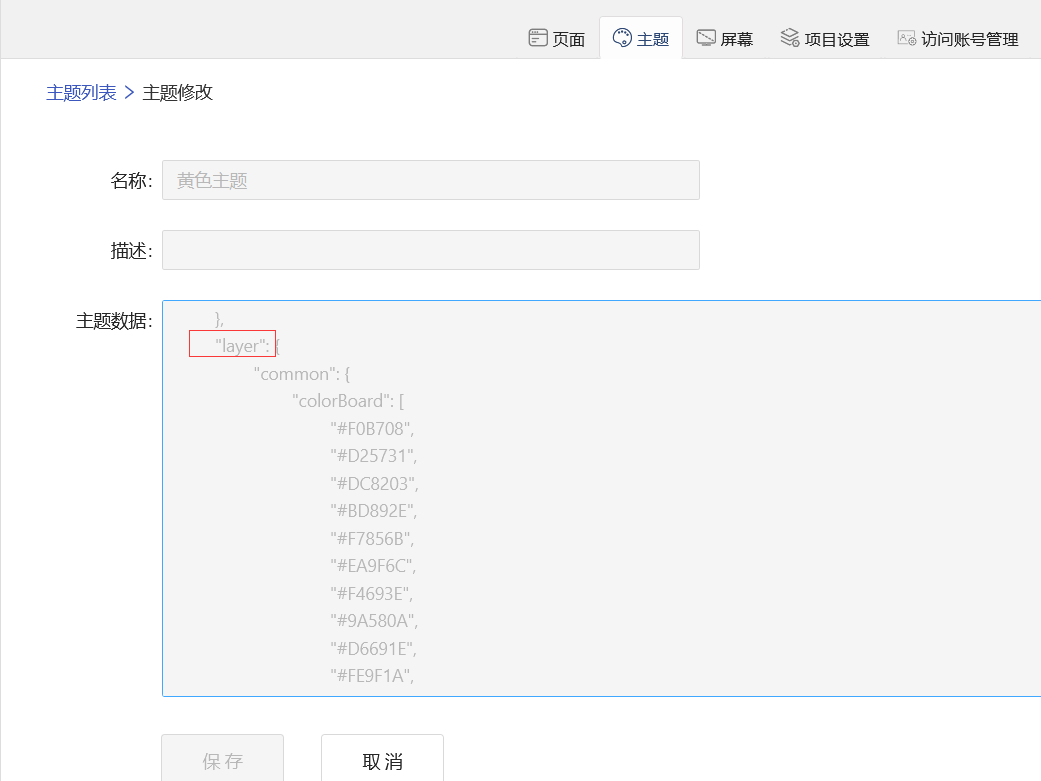Open the 屏幕 tab
This screenshot has height=781, width=1041.
[x=736, y=39]
